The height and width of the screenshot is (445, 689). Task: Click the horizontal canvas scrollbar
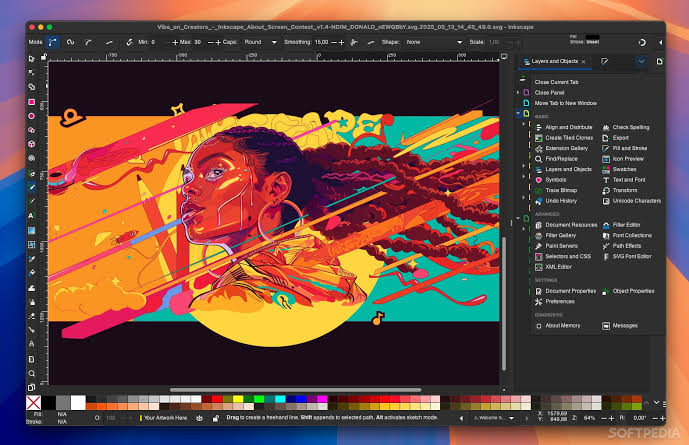(295, 389)
